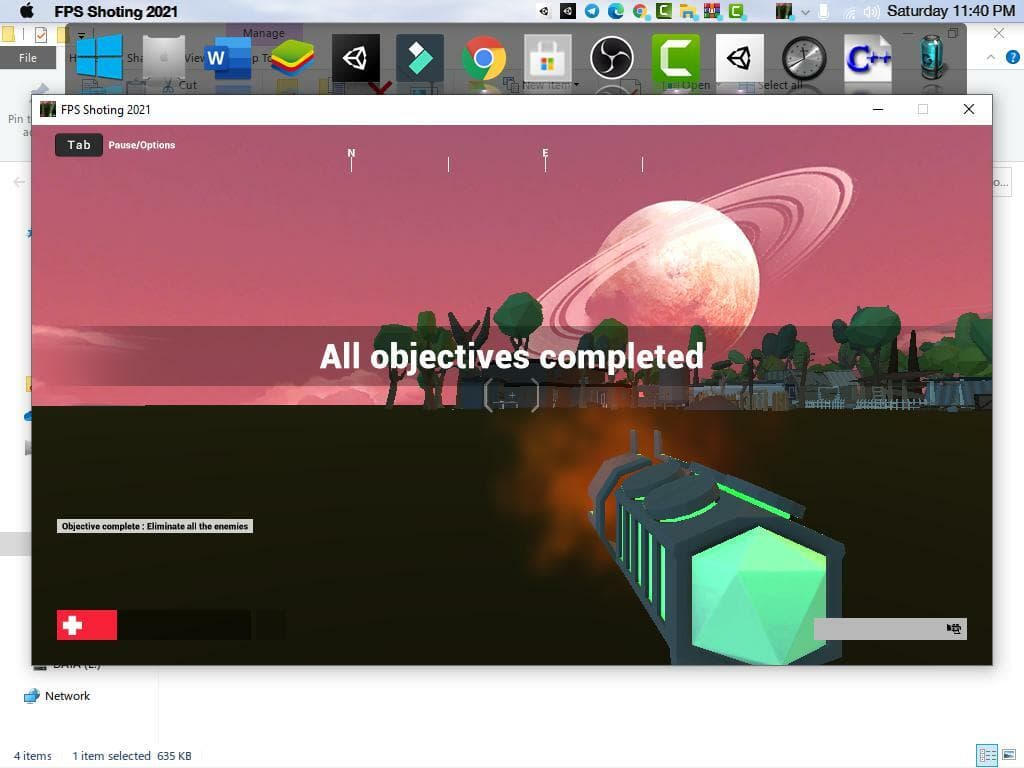This screenshot has width=1024, height=768.
Task: Click the 'All objectives completed' banner
Action: (x=511, y=356)
